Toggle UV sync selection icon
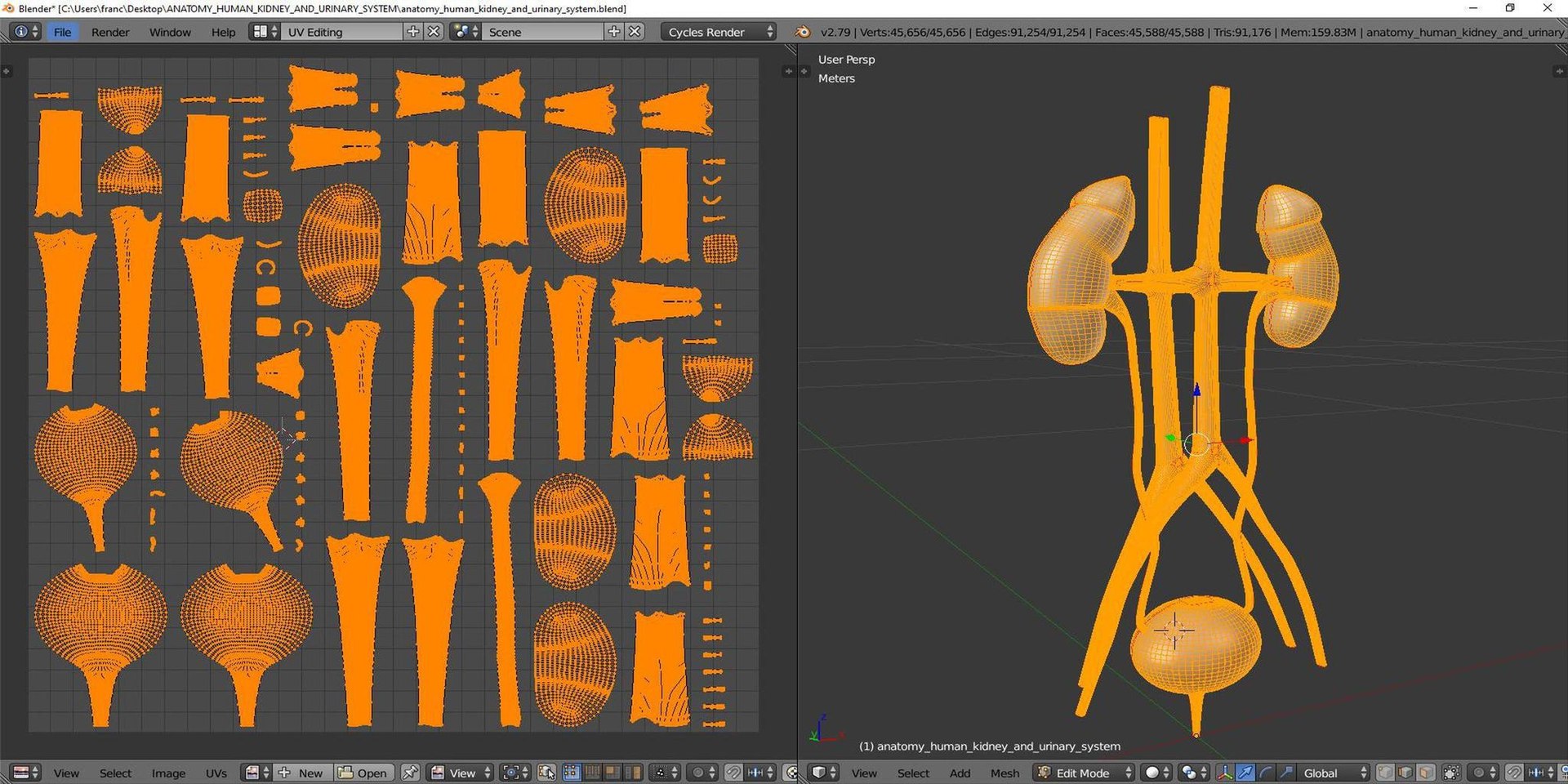1568x784 pixels. click(546, 773)
